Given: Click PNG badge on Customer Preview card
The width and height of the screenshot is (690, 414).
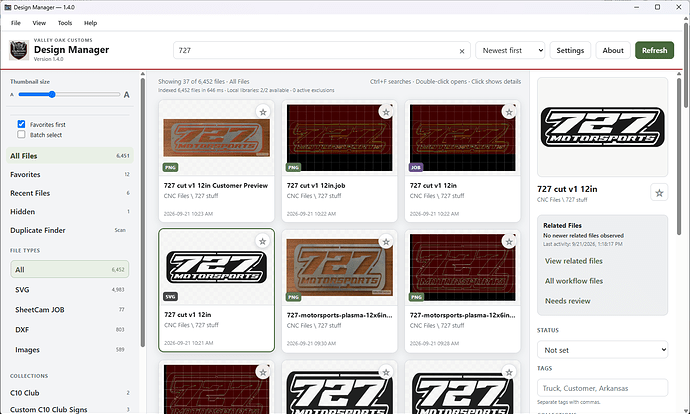Looking at the screenshot, I should coord(170,167).
